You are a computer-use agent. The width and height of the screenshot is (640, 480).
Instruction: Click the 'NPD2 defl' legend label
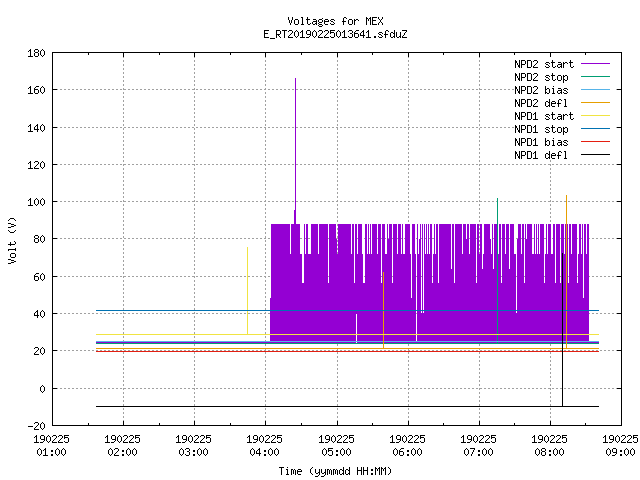(x=541, y=103)
